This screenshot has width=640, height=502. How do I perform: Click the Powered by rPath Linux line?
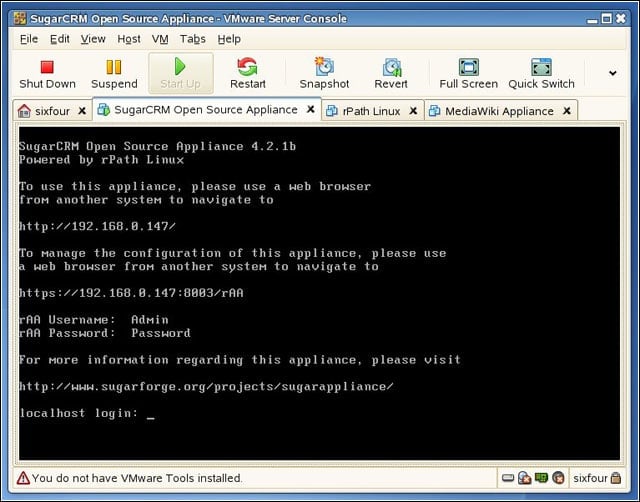[x=101, y=160]
